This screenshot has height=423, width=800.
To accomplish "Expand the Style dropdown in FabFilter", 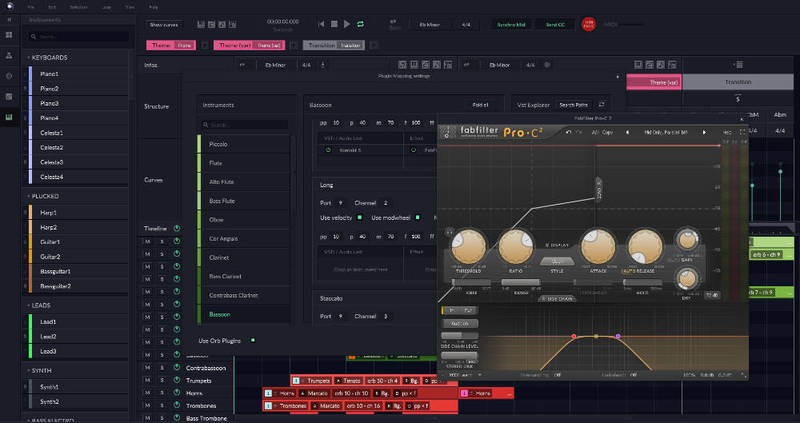I will click(552, 261).
